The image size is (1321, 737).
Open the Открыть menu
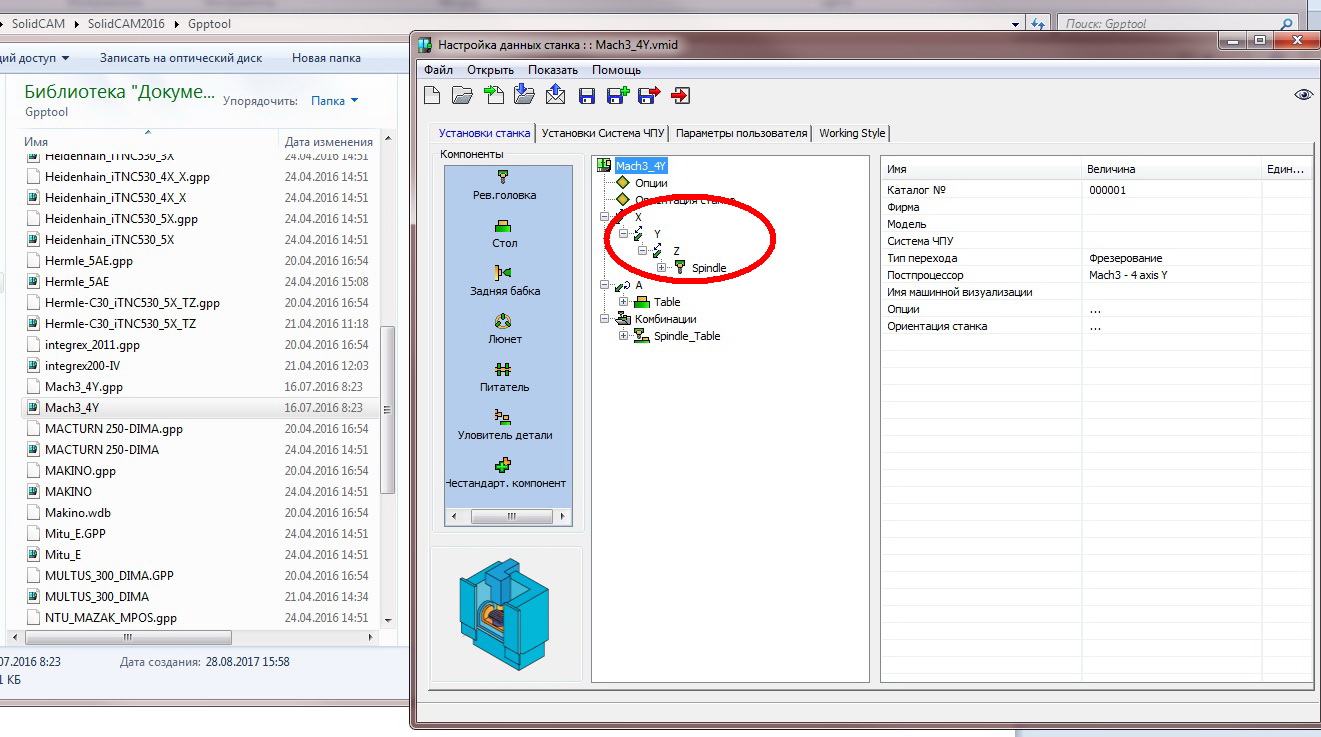point(490,70)
